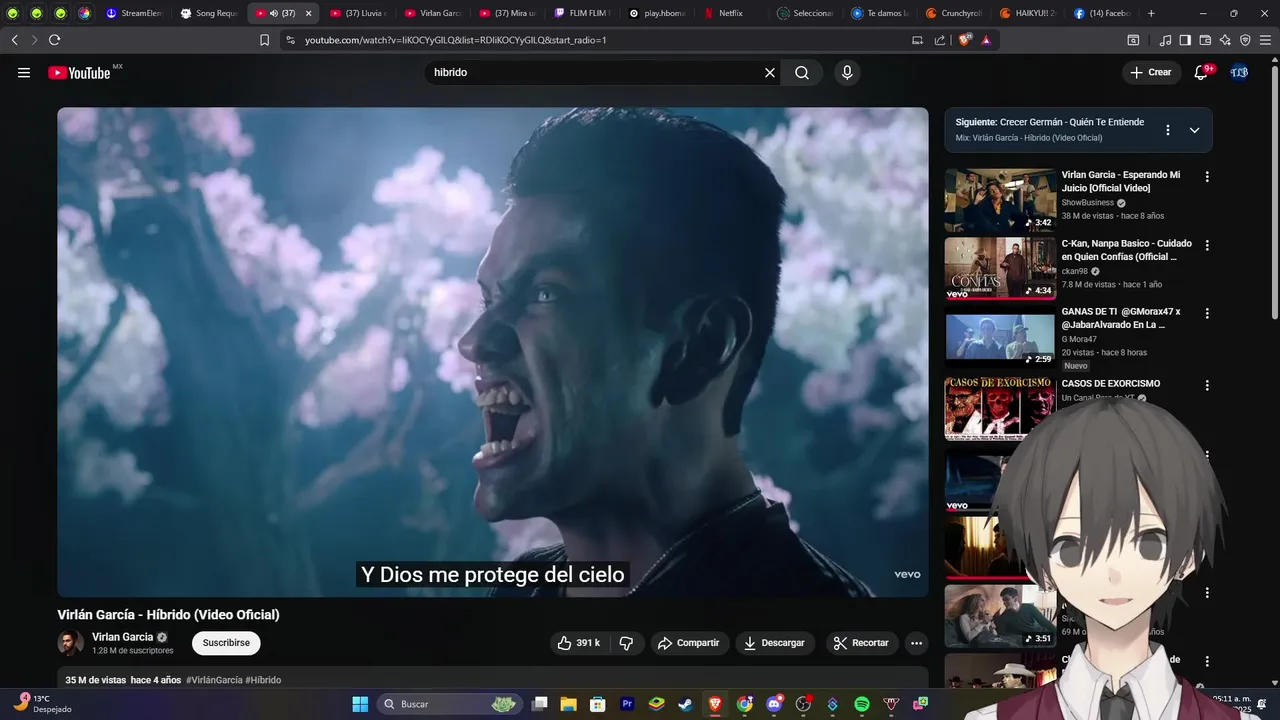Open the #Híbrido hashtag link

263,680
